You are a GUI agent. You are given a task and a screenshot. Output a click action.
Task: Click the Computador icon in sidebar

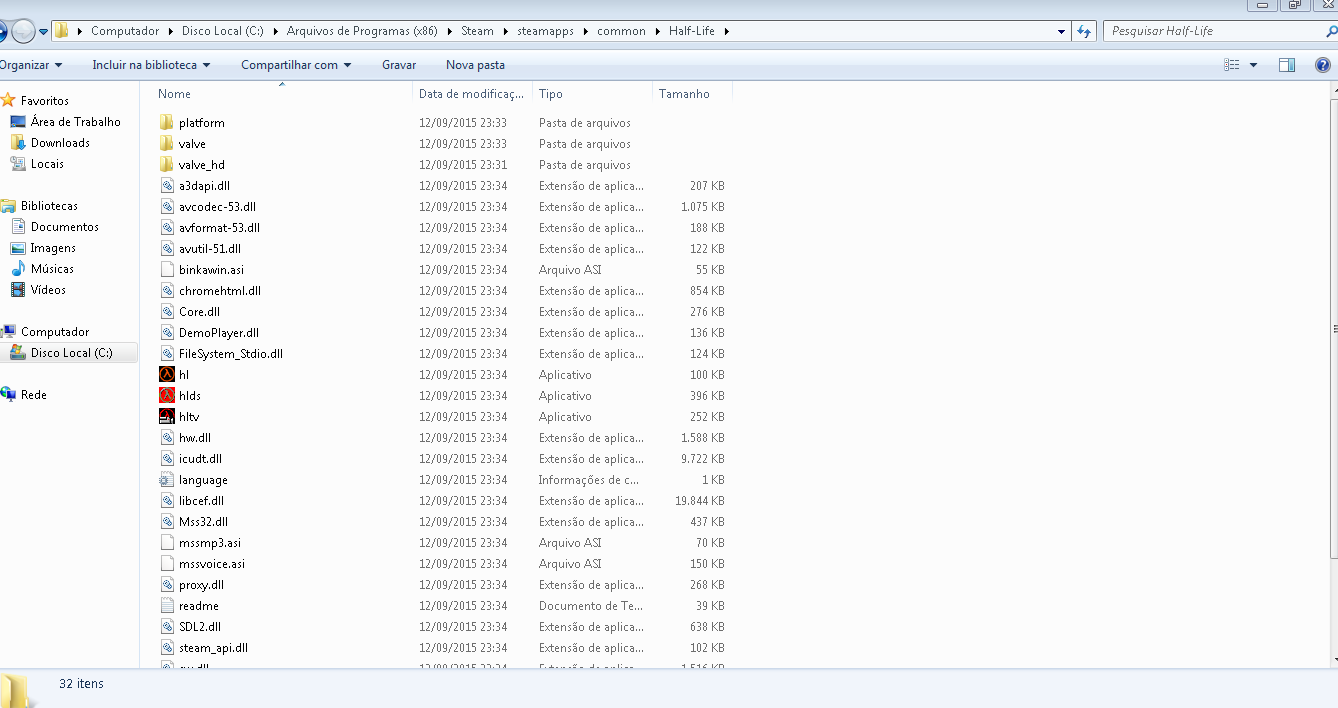pyautogui.click(x=9, y=331)
